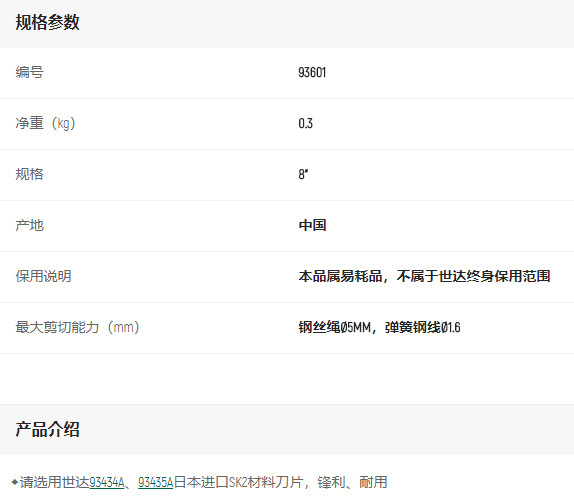This screenshot has width=574, height=501.
Task: Open the 93435A product link
Action: 156,482
